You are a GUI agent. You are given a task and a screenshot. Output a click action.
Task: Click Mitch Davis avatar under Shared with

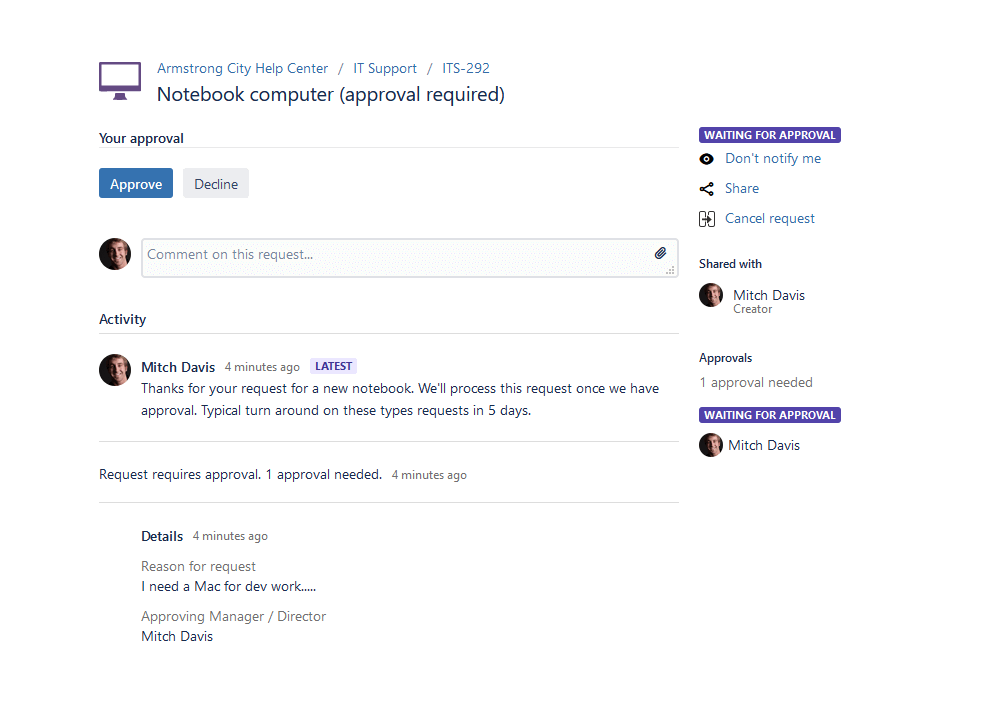point(711,295)
